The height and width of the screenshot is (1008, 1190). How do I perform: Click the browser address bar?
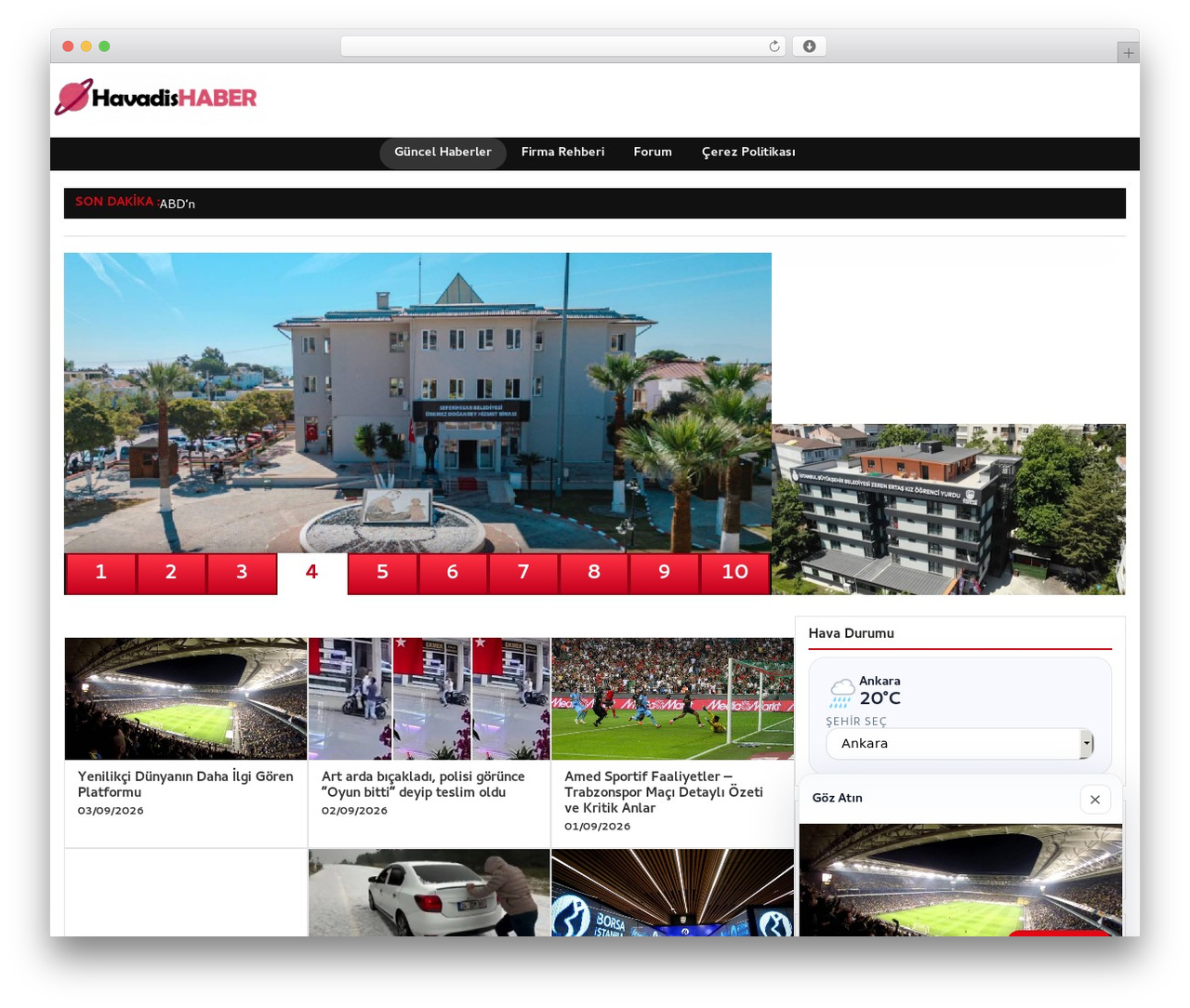(x=563, y=46)
